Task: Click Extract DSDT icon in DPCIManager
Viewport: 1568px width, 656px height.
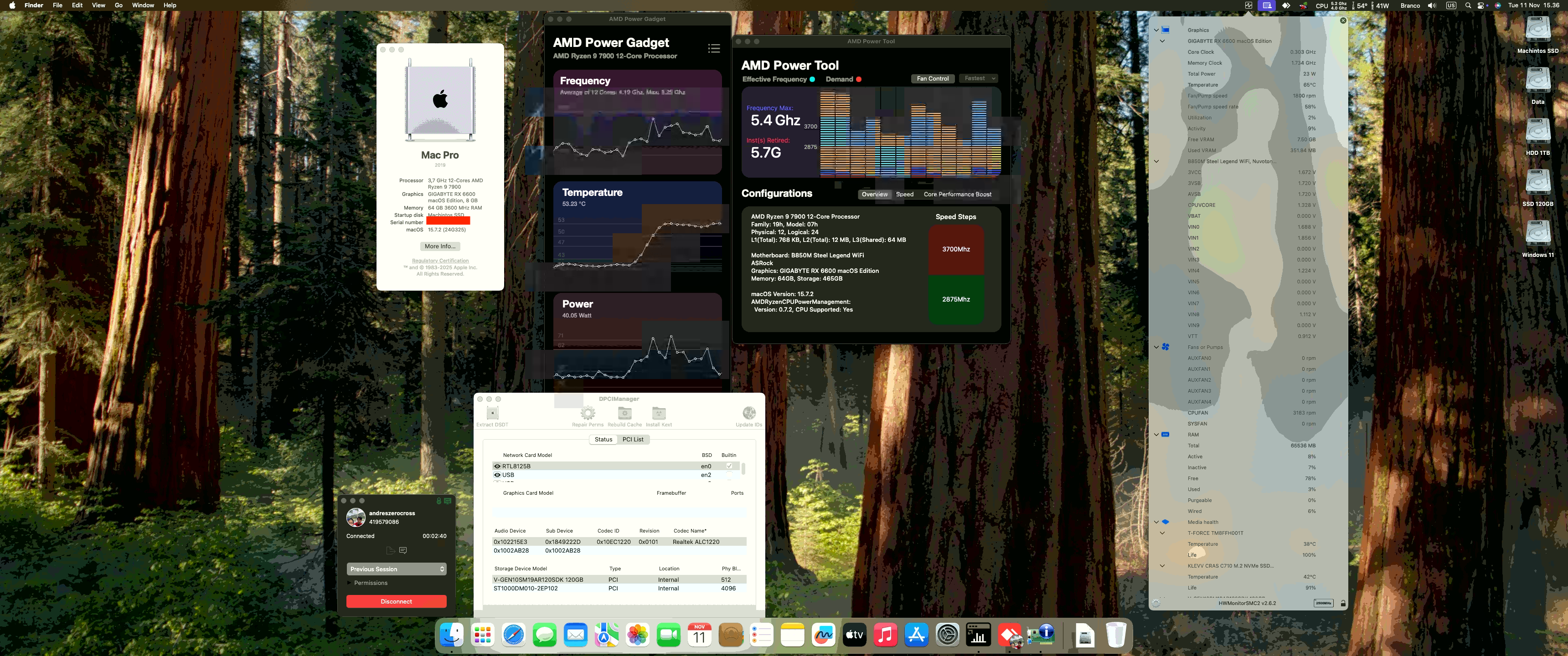Action: [x=492, y=414]
